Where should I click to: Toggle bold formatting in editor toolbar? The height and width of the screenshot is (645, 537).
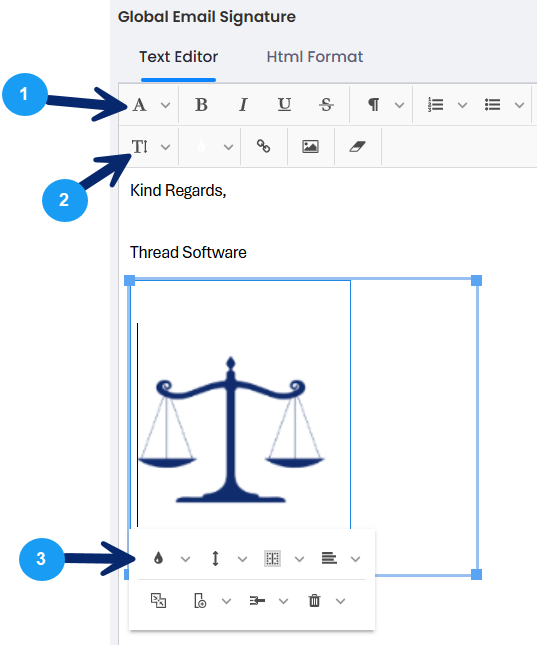tap(201, 105)
